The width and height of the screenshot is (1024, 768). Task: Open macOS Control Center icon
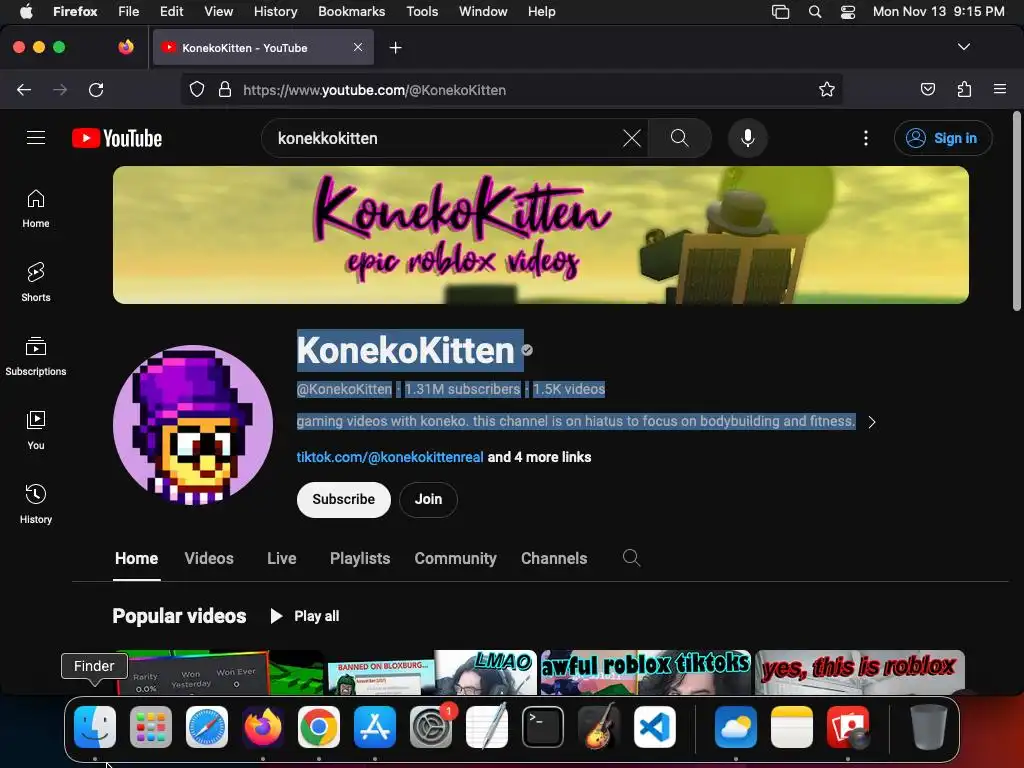[848, 11]
